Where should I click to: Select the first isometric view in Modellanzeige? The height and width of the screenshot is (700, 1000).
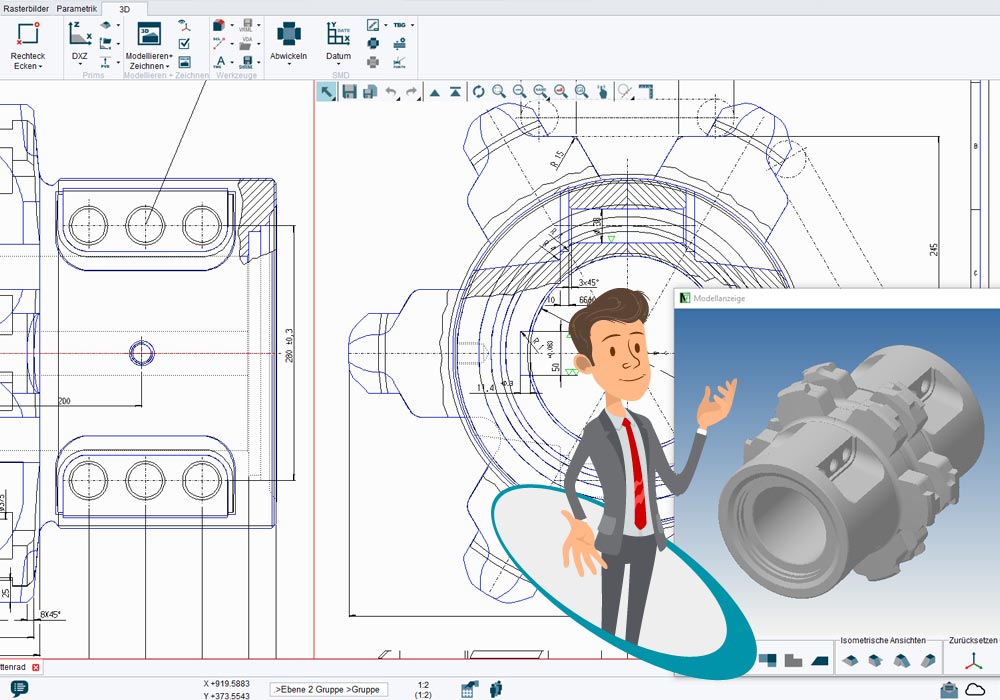pyautogui.click(x=849, y=660)
